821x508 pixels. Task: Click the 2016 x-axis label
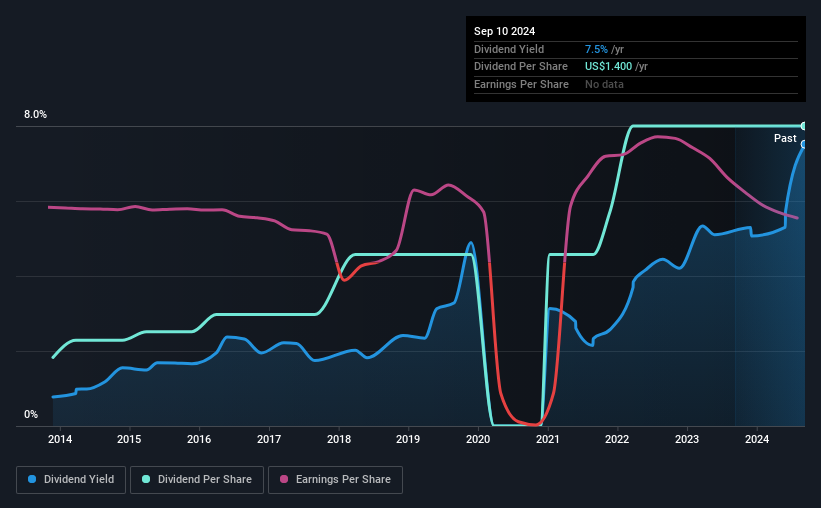199,439
